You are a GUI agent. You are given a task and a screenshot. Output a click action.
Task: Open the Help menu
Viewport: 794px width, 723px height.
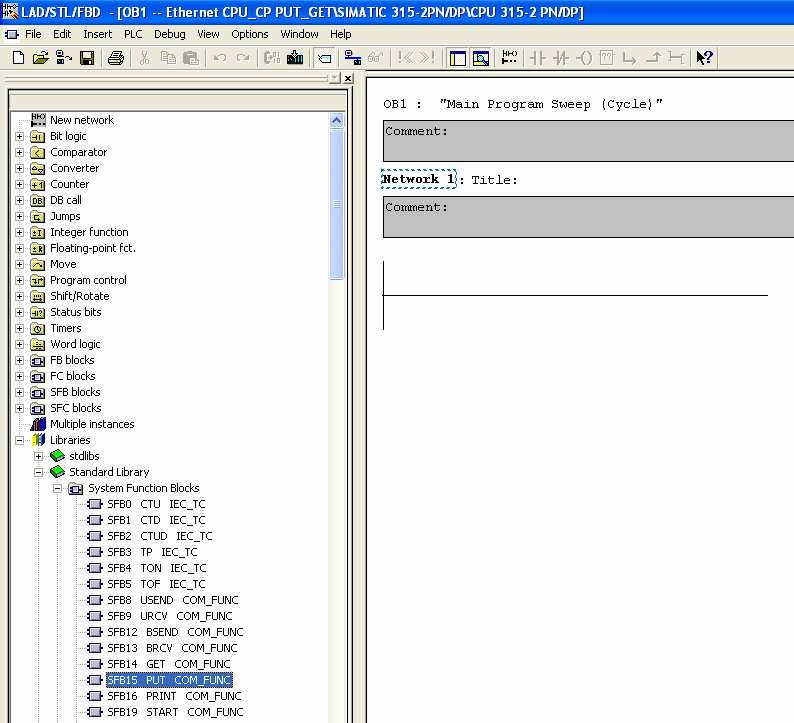340,34
